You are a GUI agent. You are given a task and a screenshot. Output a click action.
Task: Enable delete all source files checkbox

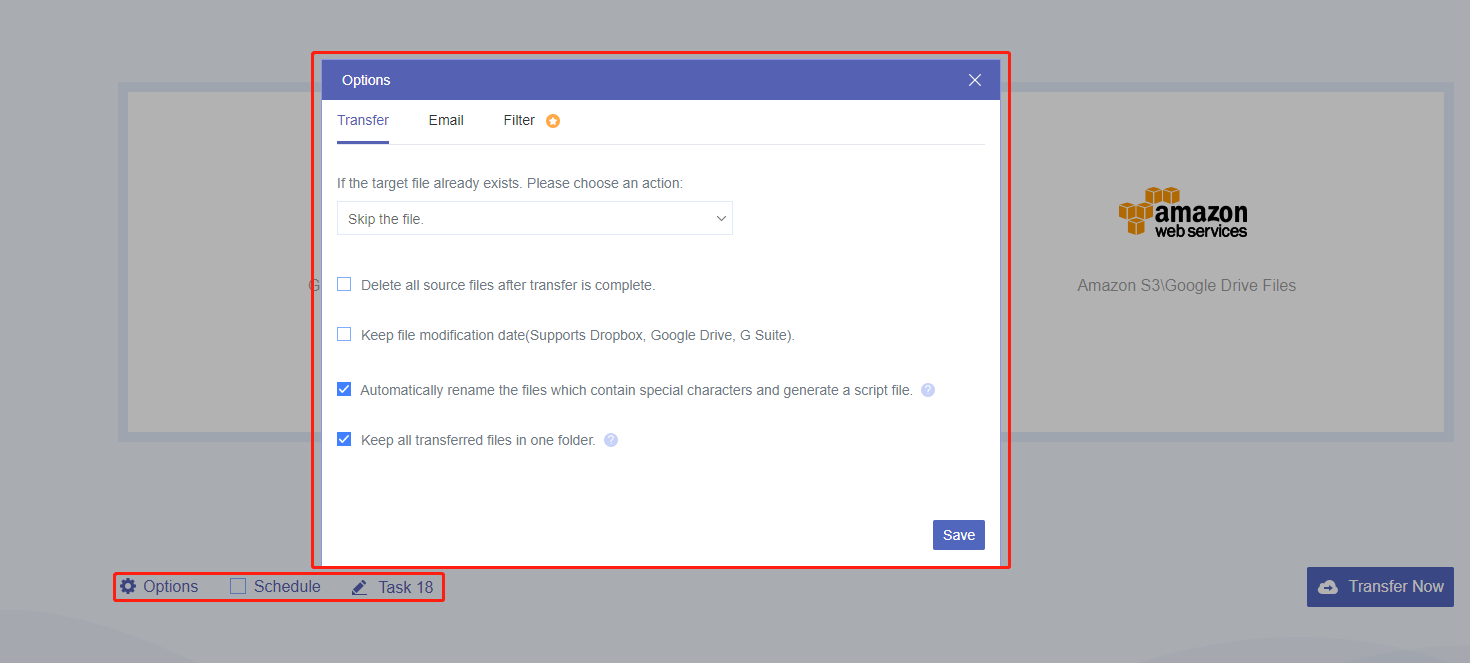pos(344,284)
